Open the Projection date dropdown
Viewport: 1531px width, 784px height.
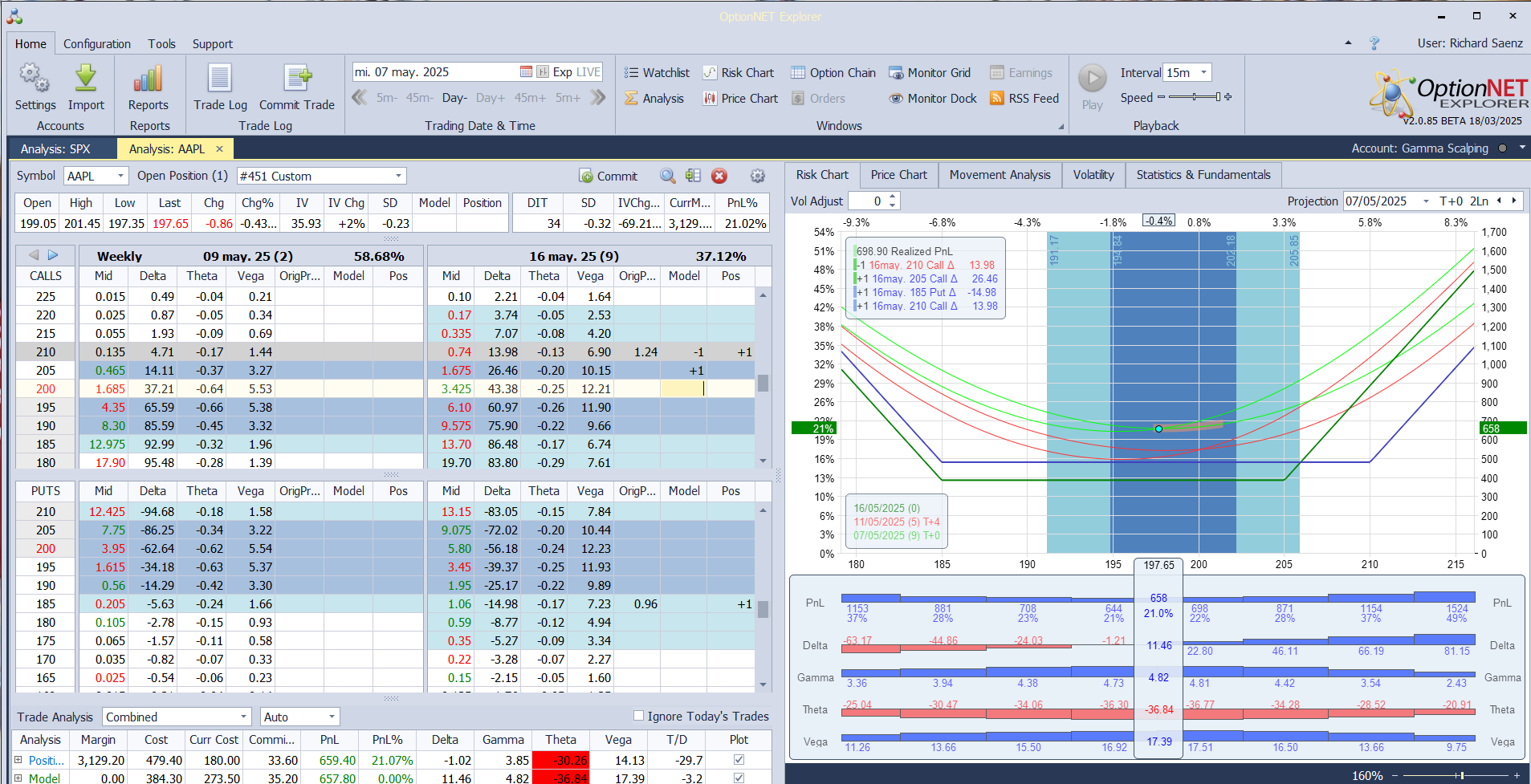point(1427,201)
